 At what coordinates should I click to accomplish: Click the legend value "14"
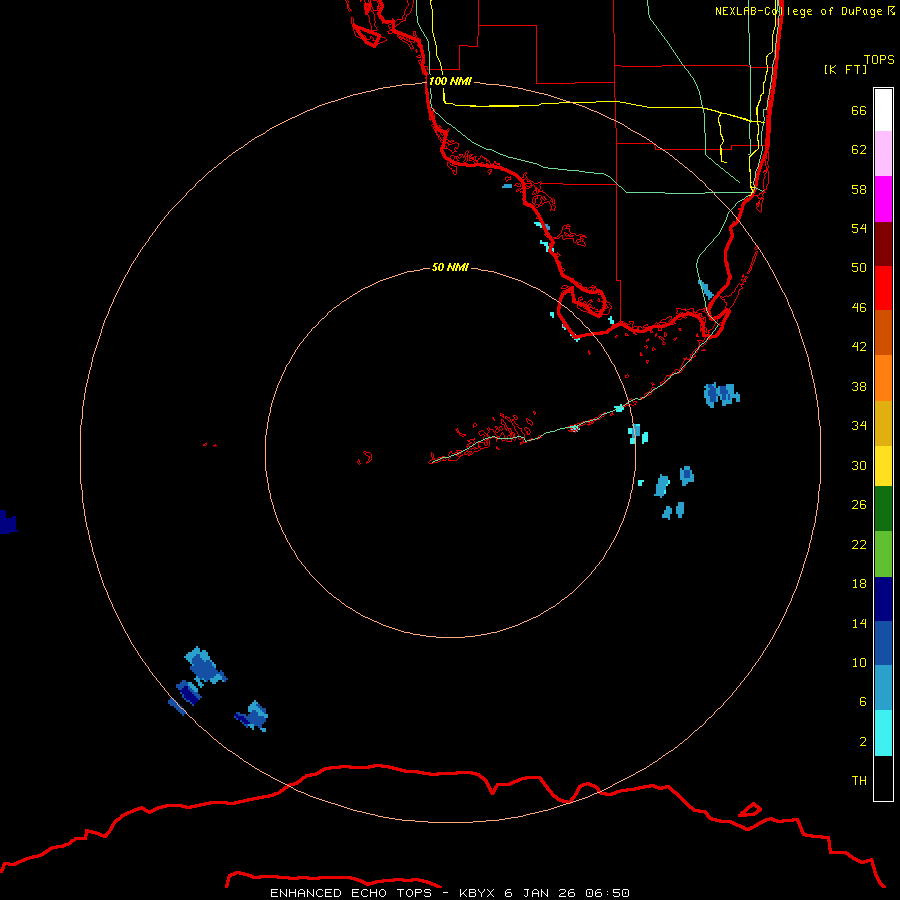(859, 623)
